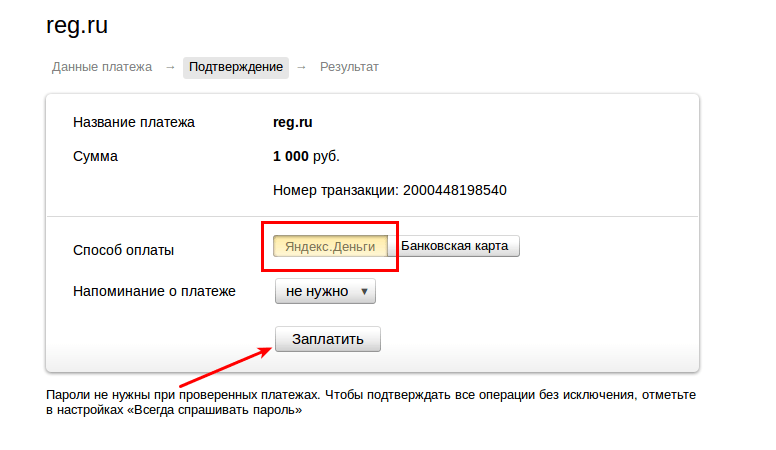
Task: Open the Напоминание о платеже dropdown
Action: (325, 291)
